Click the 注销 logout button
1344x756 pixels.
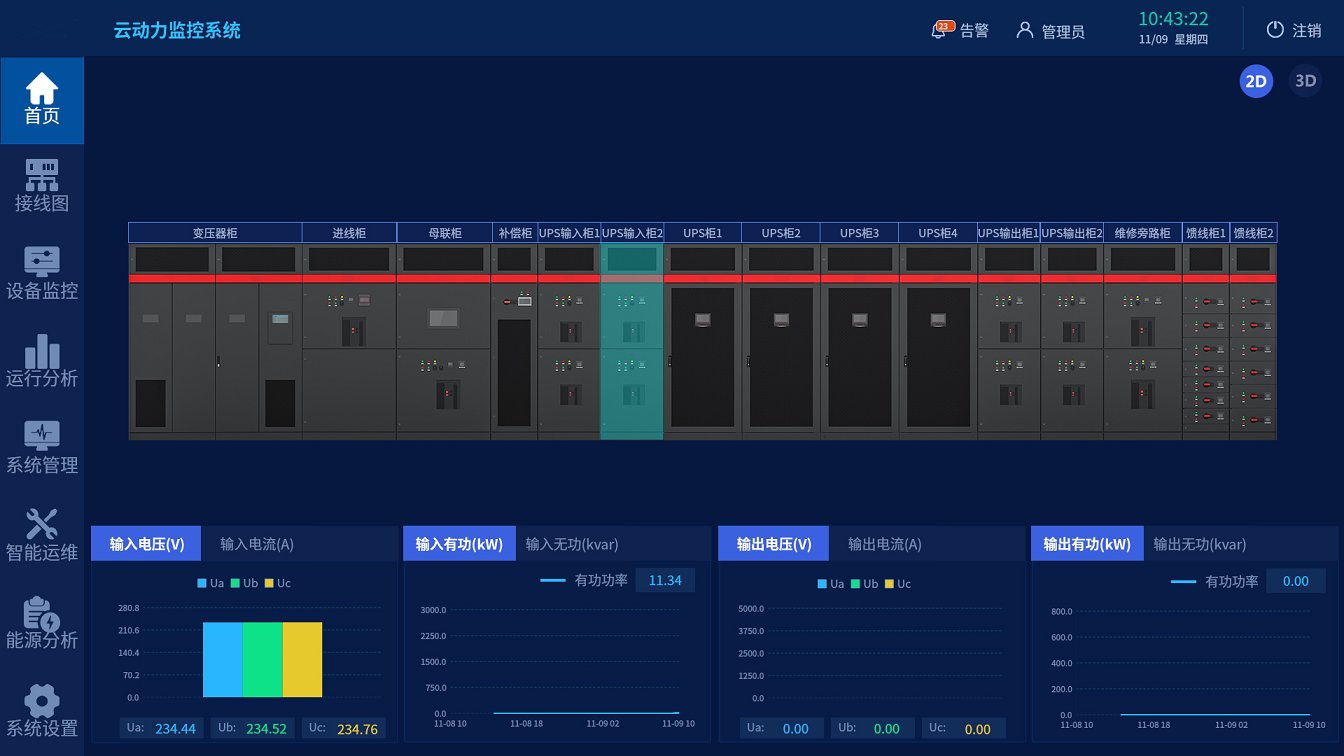(x=1293, y=30)
